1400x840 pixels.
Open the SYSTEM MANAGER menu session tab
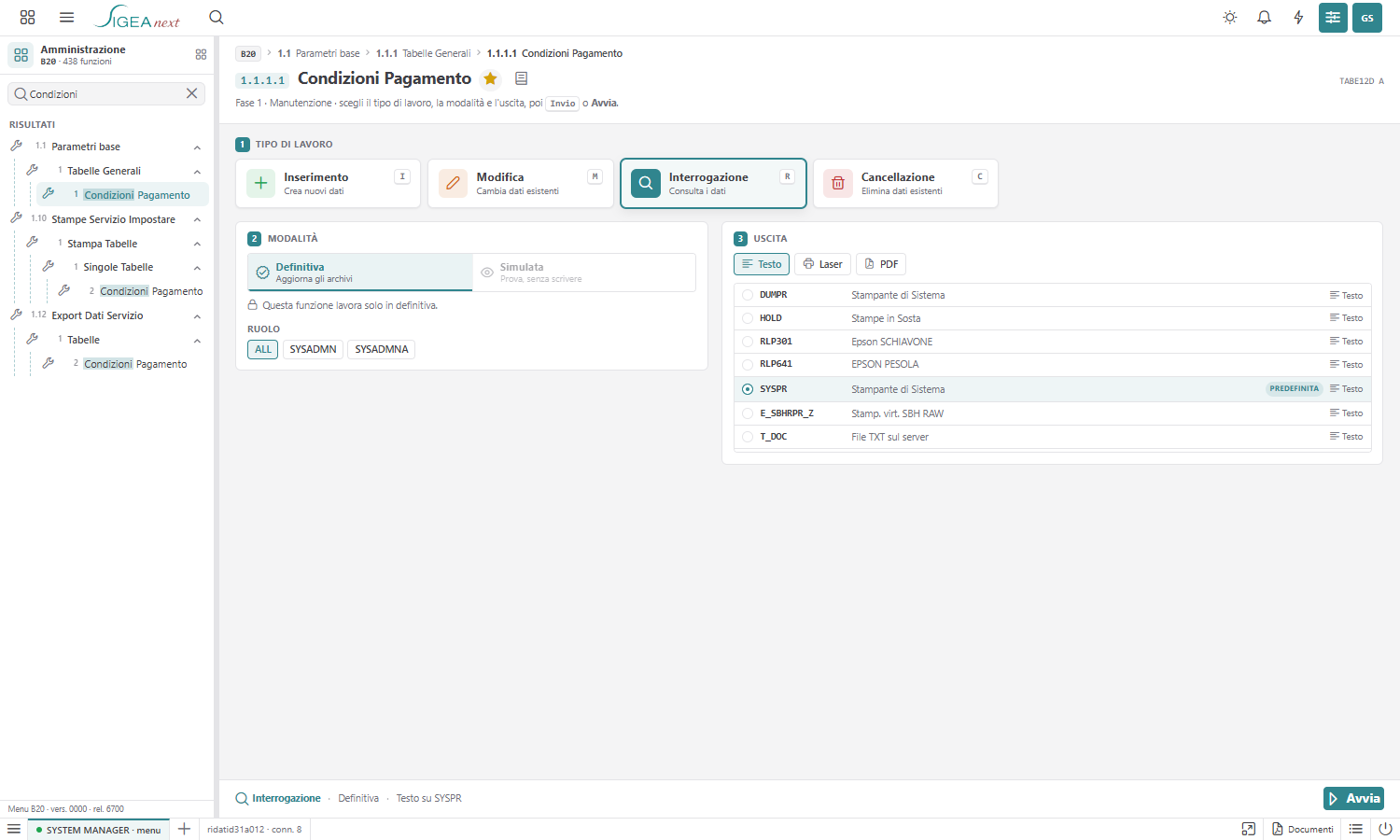[x=98, y=830]
